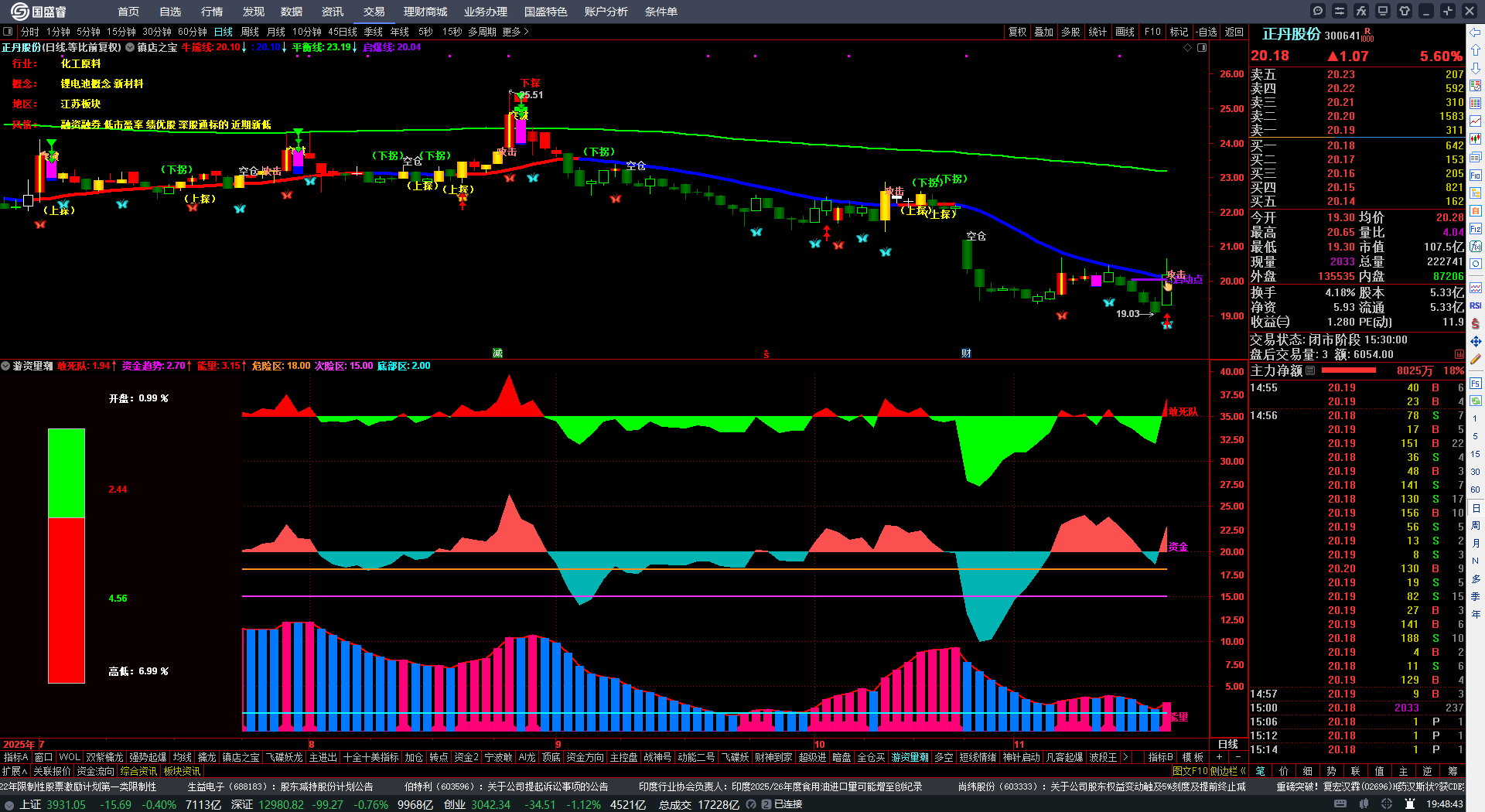The height and width of the screenshot is (812, 1485).
Task: Open the 交易 menu
Action: pos(374,12)
